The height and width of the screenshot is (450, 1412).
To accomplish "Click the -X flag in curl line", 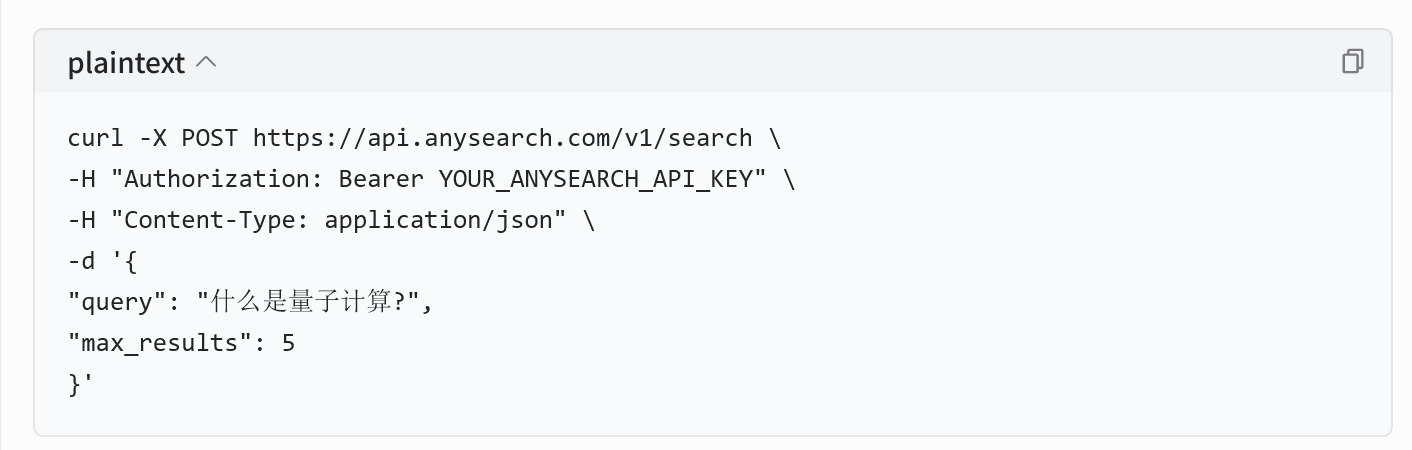I will click(153, 138).
